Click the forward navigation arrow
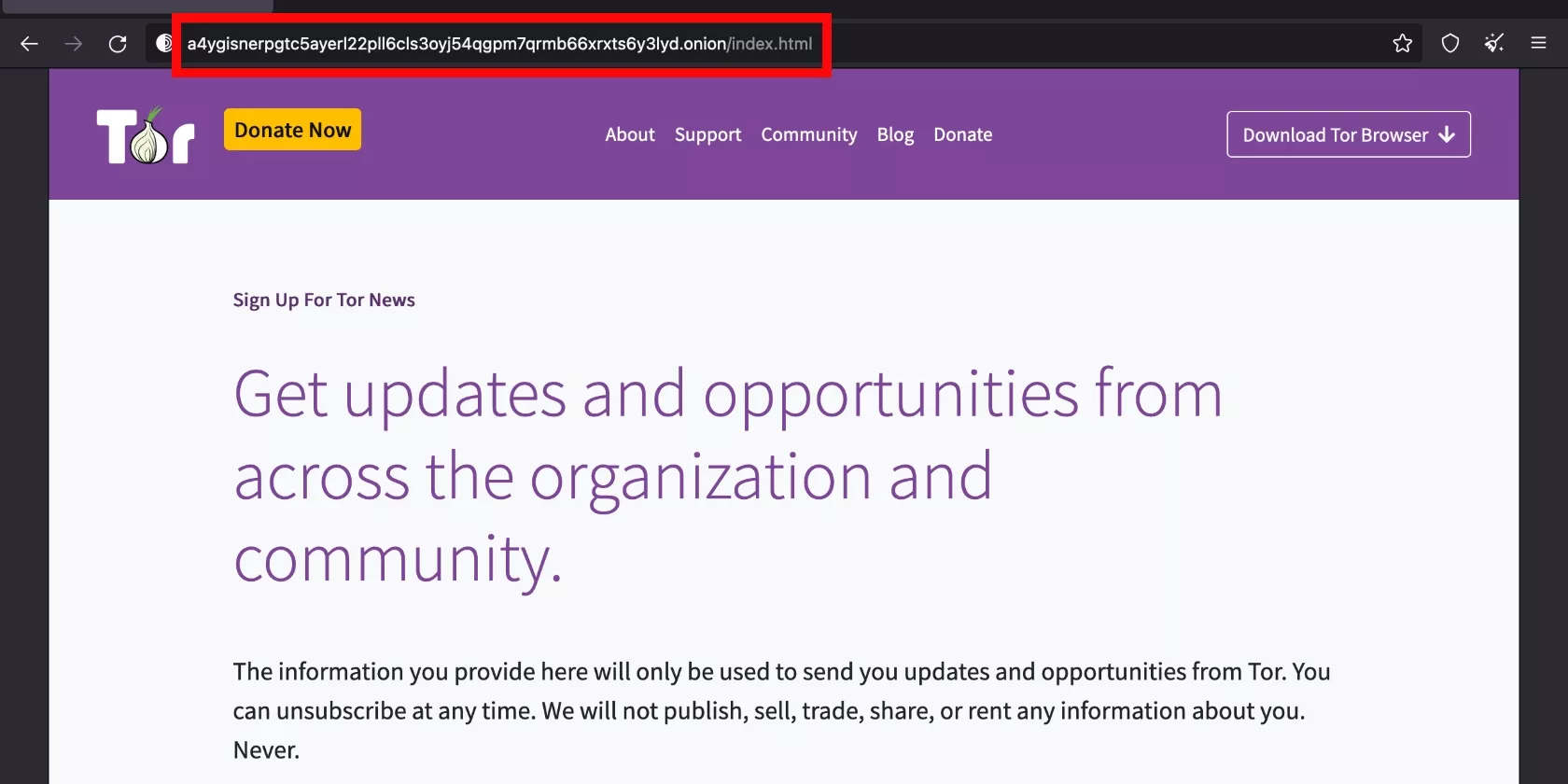The image size is (1568, 784). [74, 44]
